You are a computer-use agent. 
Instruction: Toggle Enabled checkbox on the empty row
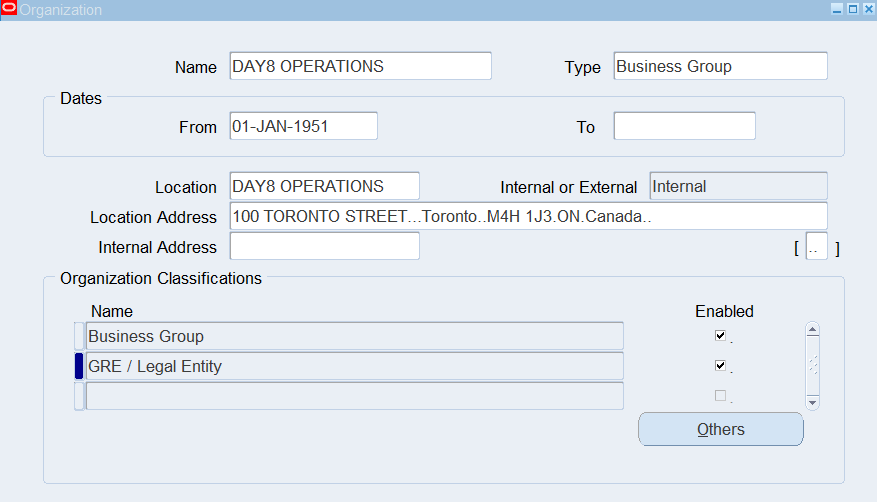[x=720, y=396]
